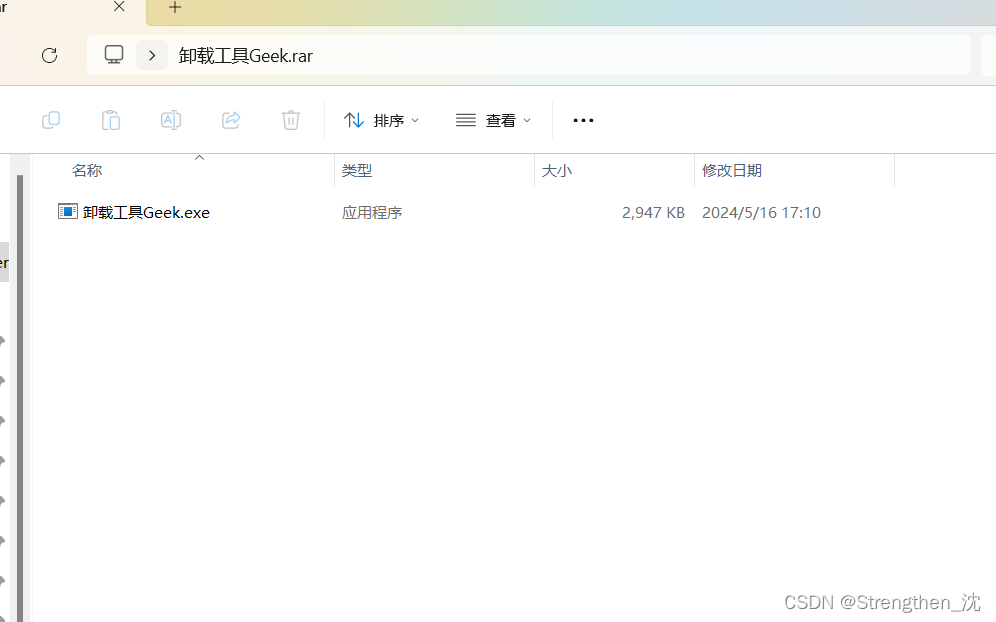Click the navigation pane vertical scrollbar

pos(20,398)
